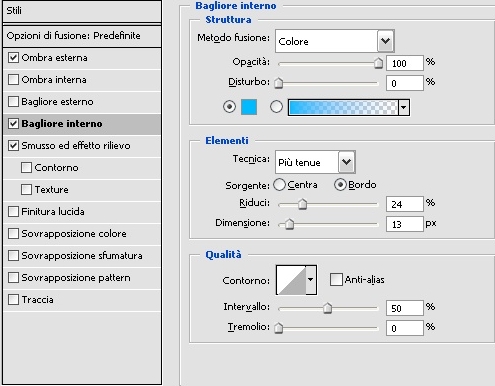This screenshot has height=386, width=495.
Task: Enable the Sovrapposizione pattern checkbox
Action: coord(13,278)
